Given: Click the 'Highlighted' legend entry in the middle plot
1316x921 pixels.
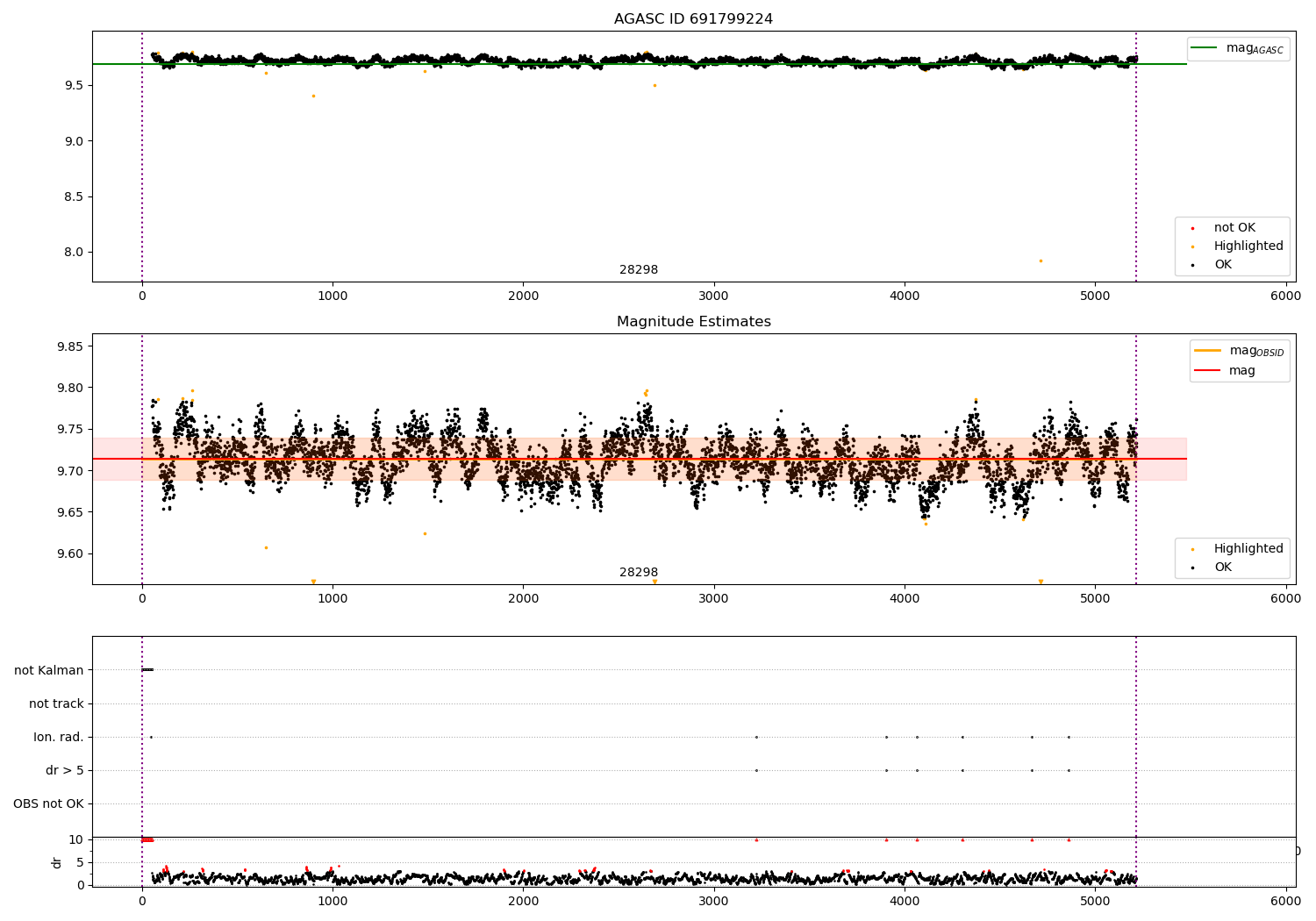Looking at the screenshot, I should pos(1234,549).
